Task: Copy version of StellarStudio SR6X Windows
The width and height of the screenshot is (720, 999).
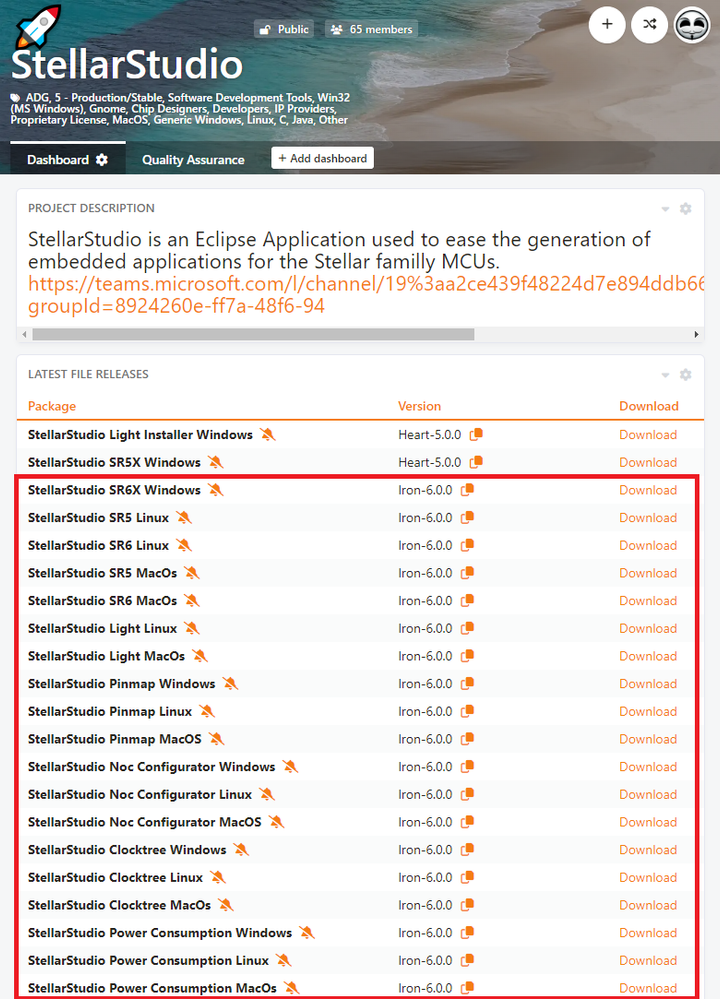Action: [467, 490]
